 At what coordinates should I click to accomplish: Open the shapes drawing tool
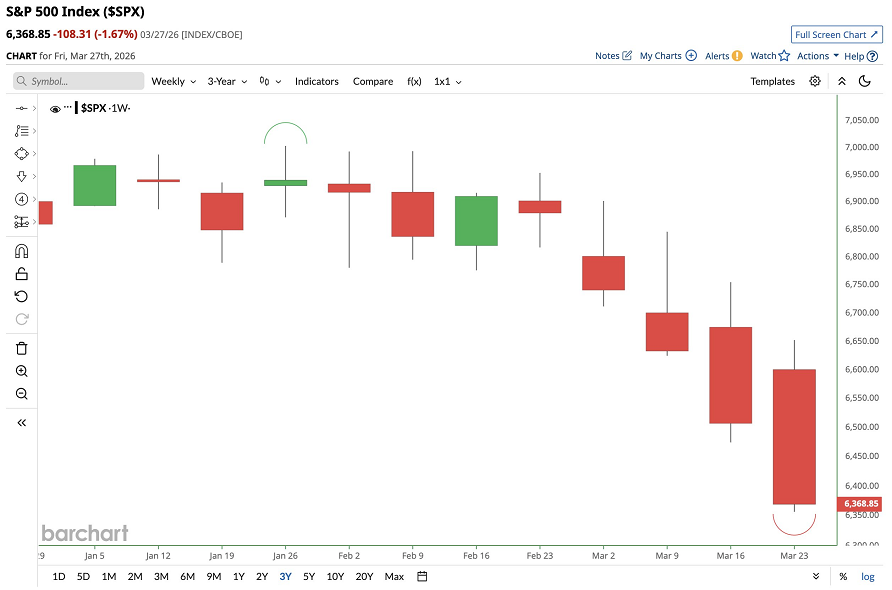[x=21, y=153]
